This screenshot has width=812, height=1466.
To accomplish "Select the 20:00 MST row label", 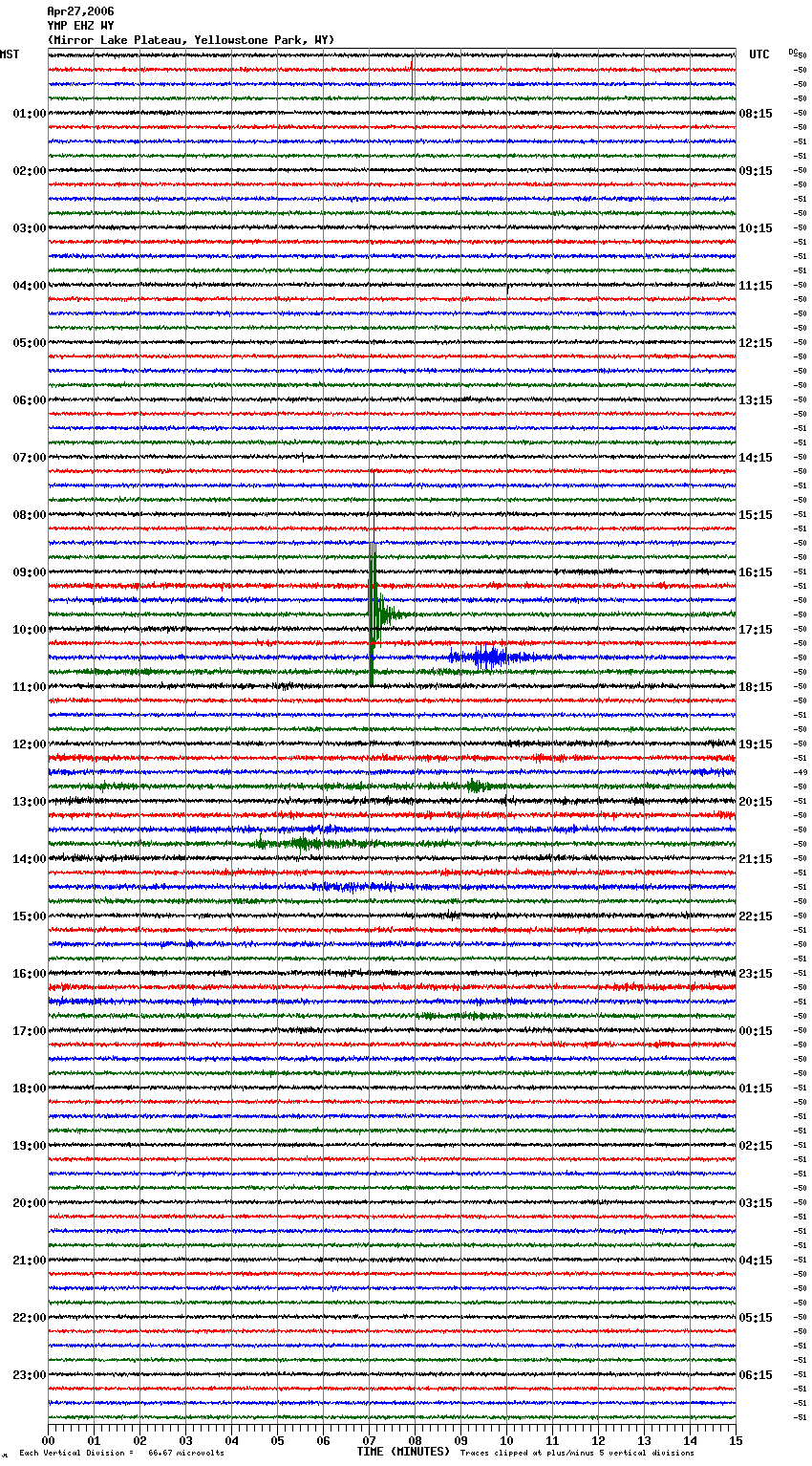I will click(x=30, y=1203).
